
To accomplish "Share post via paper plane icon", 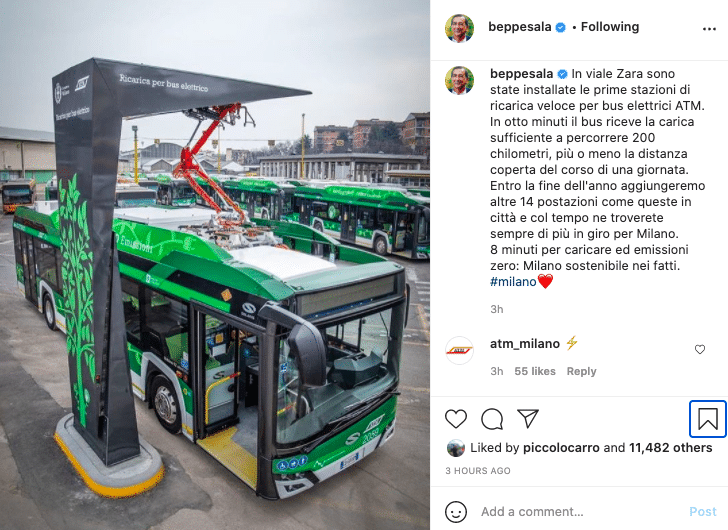I will [x=528, y=418].
